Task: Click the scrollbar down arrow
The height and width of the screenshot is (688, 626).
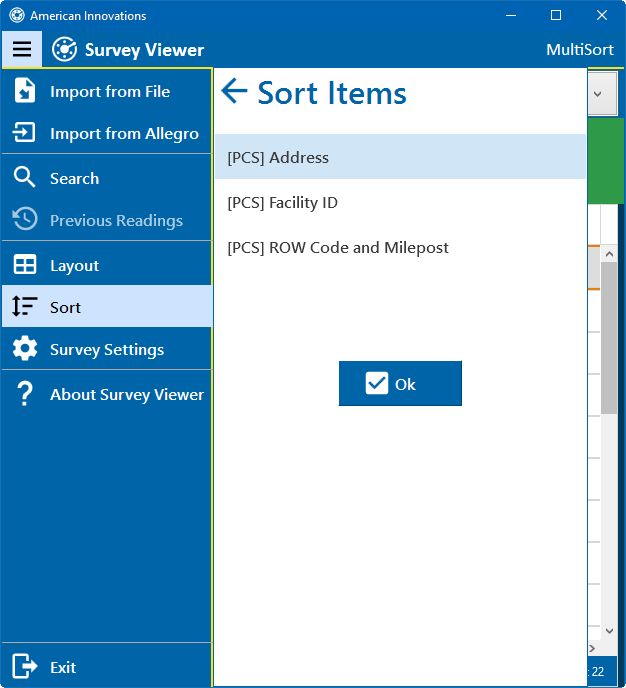Action: 609,631
